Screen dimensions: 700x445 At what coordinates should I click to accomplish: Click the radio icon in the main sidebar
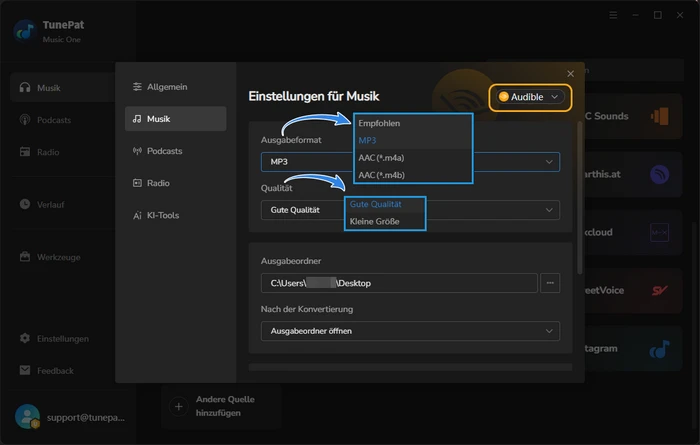click(25, 152)
